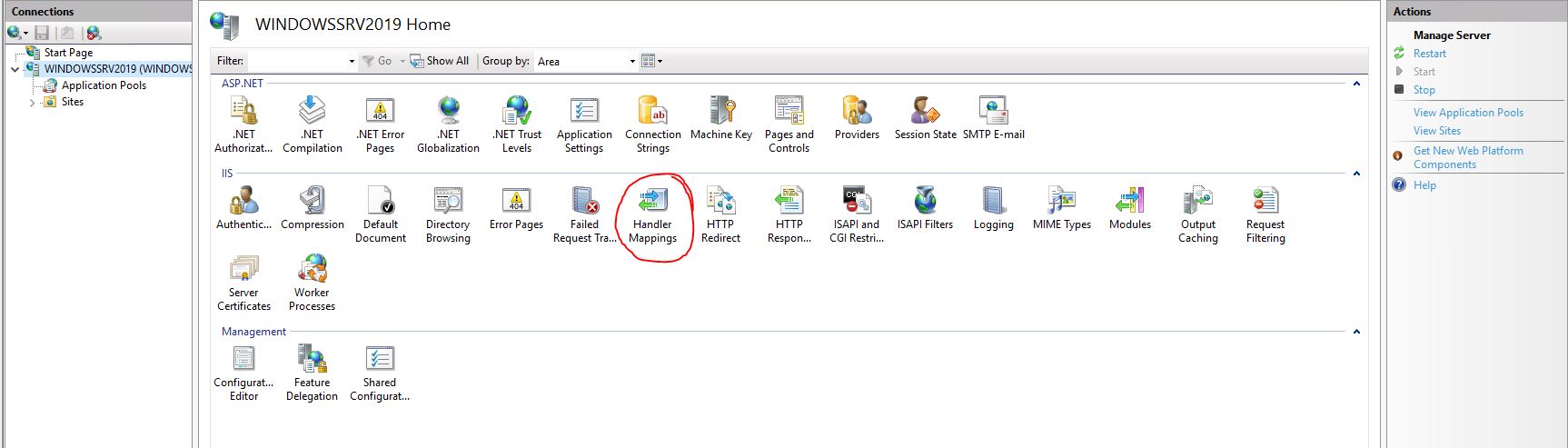The width and height of the screenshot is (1568, 448).
Task: Open Server Certificates feature
Action: click(243, 283)
